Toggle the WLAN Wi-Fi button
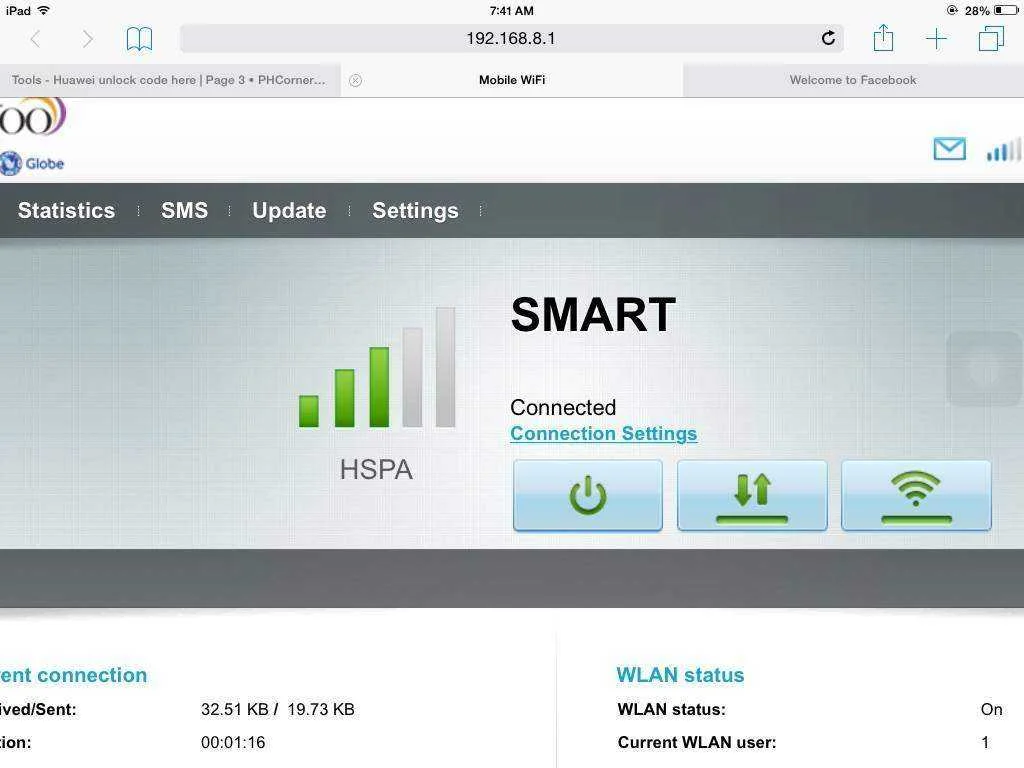The height and width of the screenshot is (768, 1024). (916, 495)
